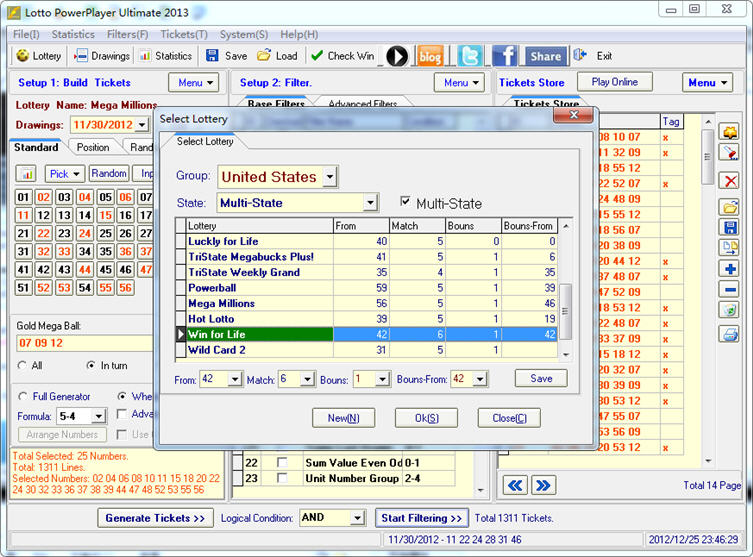
Task: Open the From 42 dropdown
Action: (234, 379)
